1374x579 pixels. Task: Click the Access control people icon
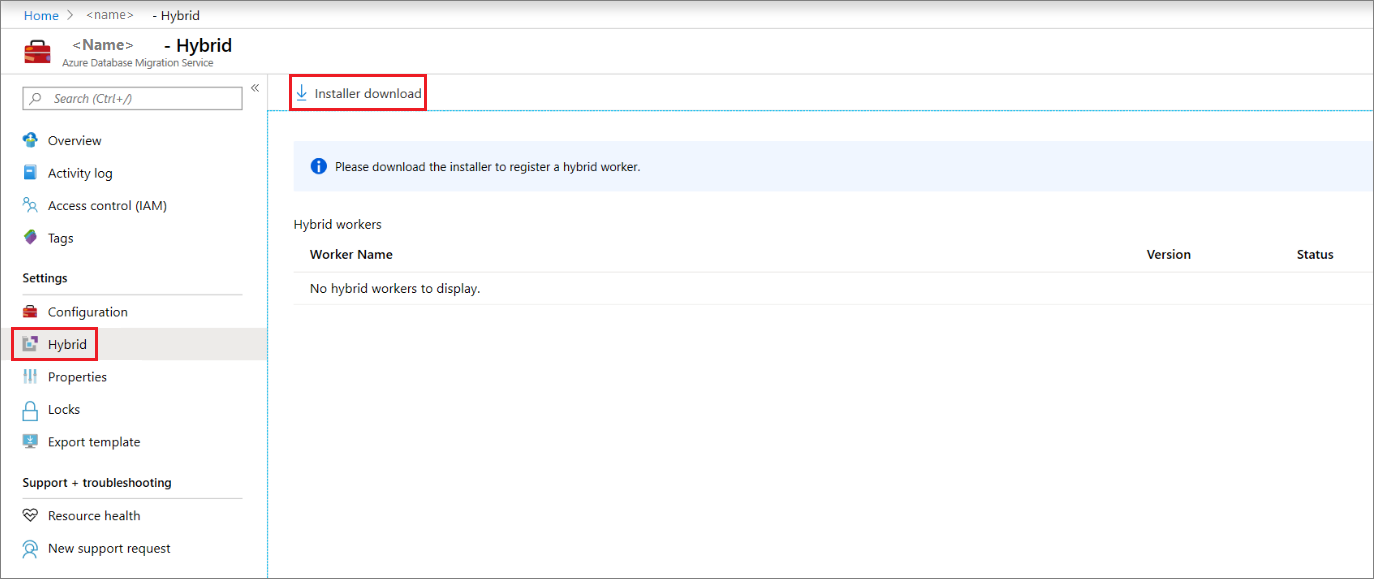pos(30,205)
